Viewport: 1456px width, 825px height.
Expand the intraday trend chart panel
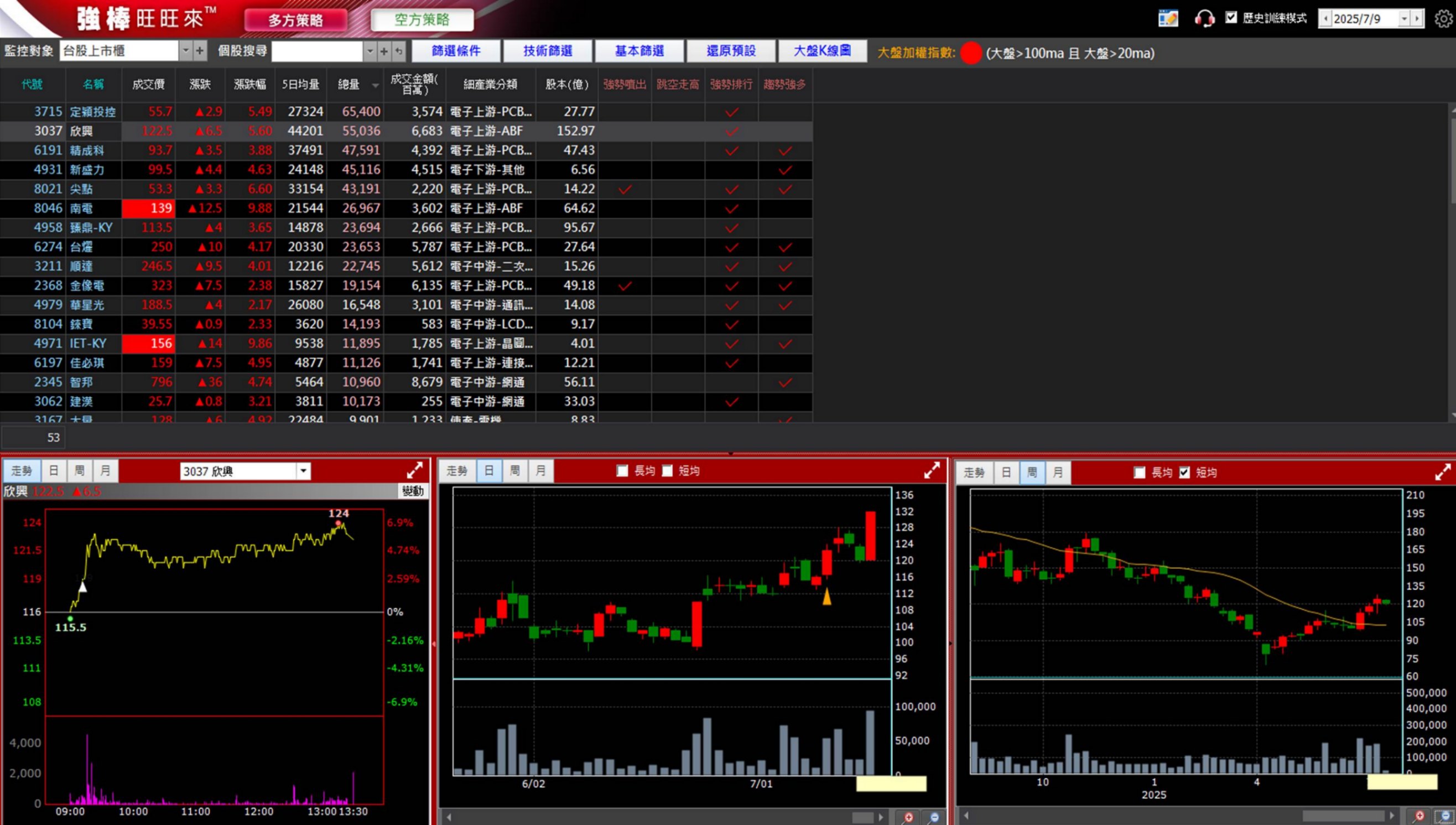[x=414, y=470]
